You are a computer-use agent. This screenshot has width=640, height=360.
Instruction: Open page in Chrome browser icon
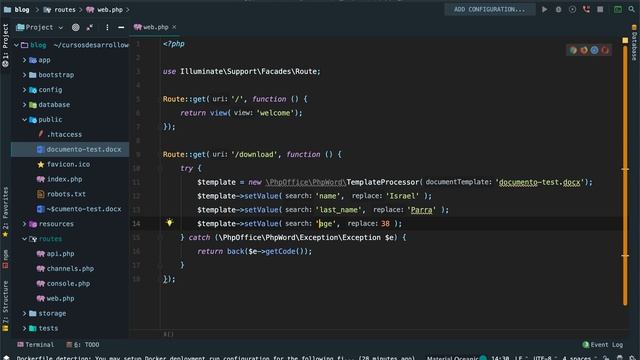pos(573,50)
